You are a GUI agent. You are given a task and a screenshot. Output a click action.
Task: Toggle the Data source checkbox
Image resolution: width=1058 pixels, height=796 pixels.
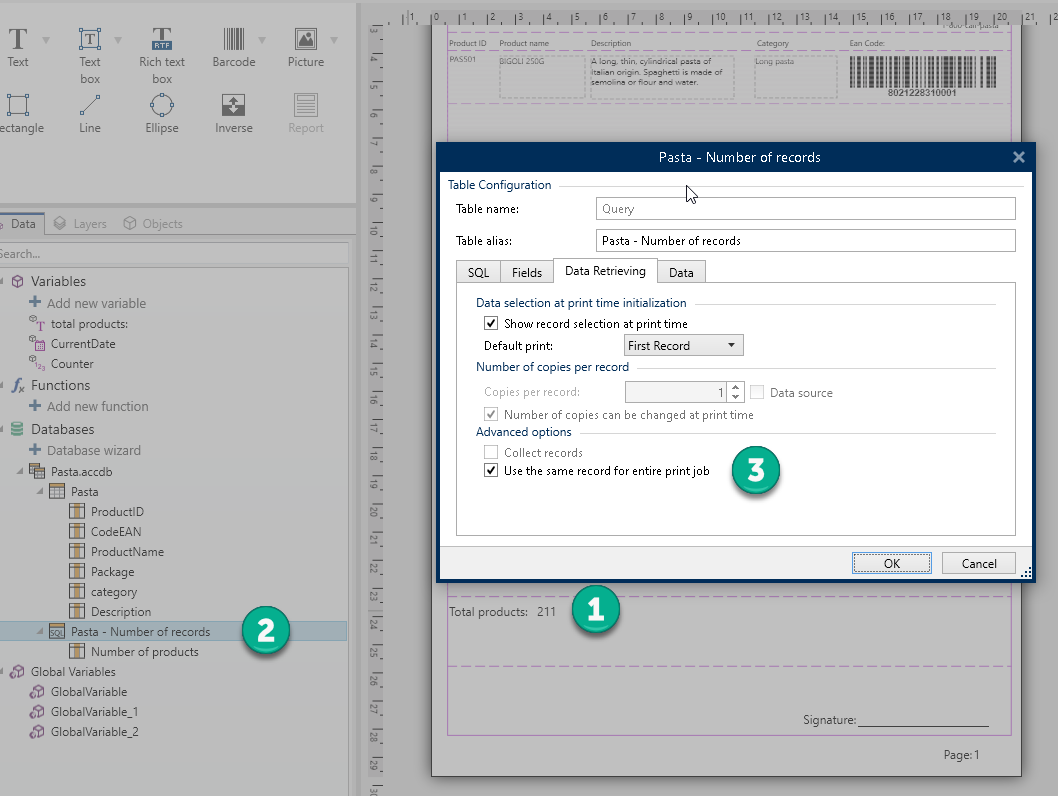point(758,393)
